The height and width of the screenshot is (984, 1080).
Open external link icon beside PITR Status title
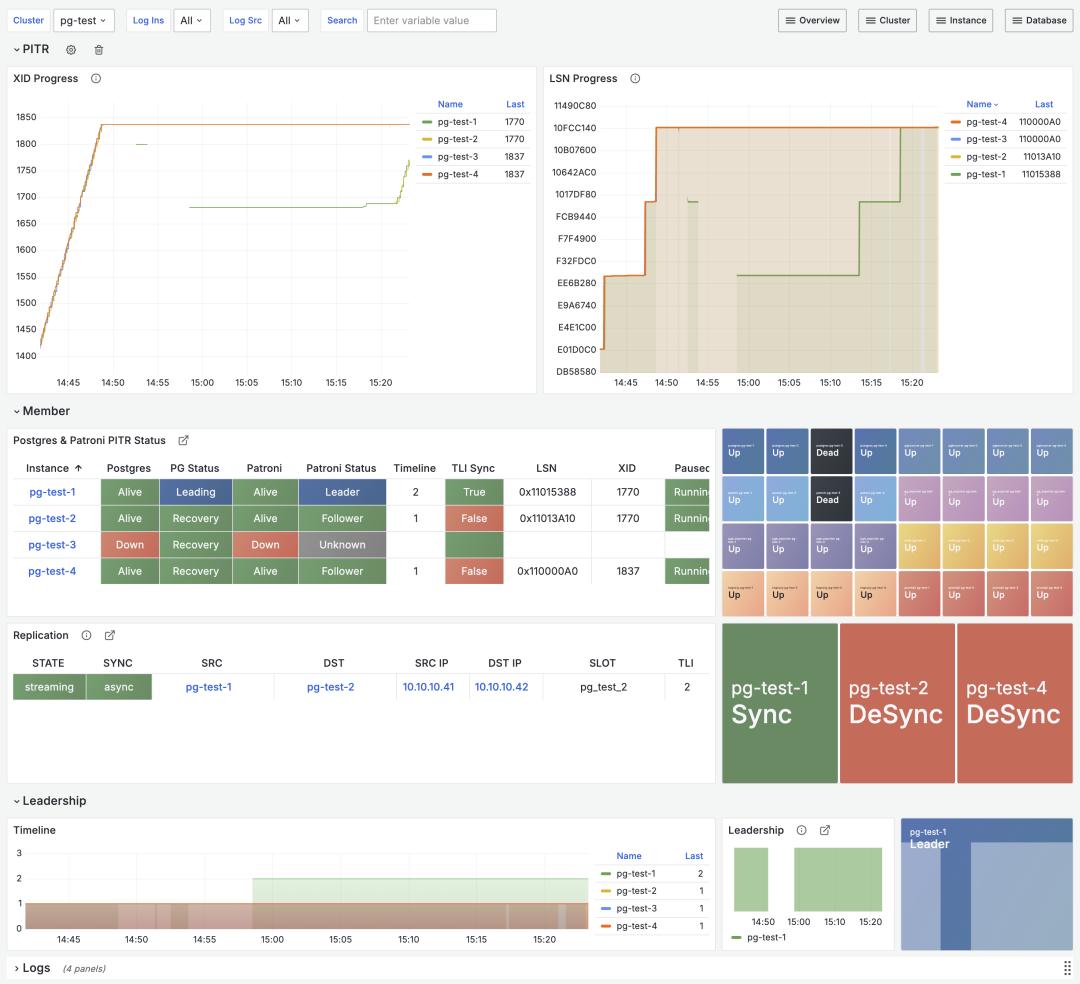(183, 441)
